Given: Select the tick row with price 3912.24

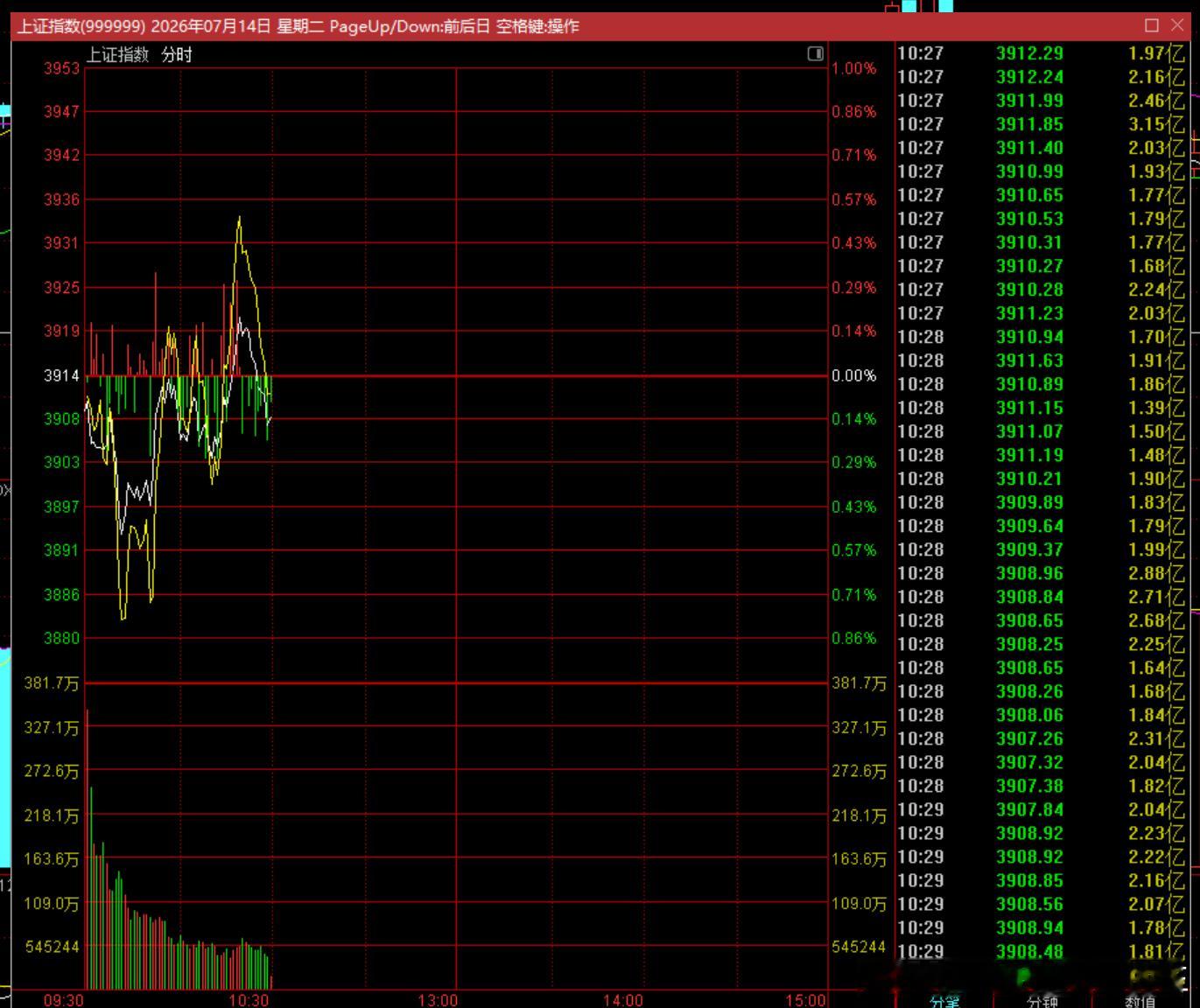Looking at the screenshot, I should coord(1041,77).
